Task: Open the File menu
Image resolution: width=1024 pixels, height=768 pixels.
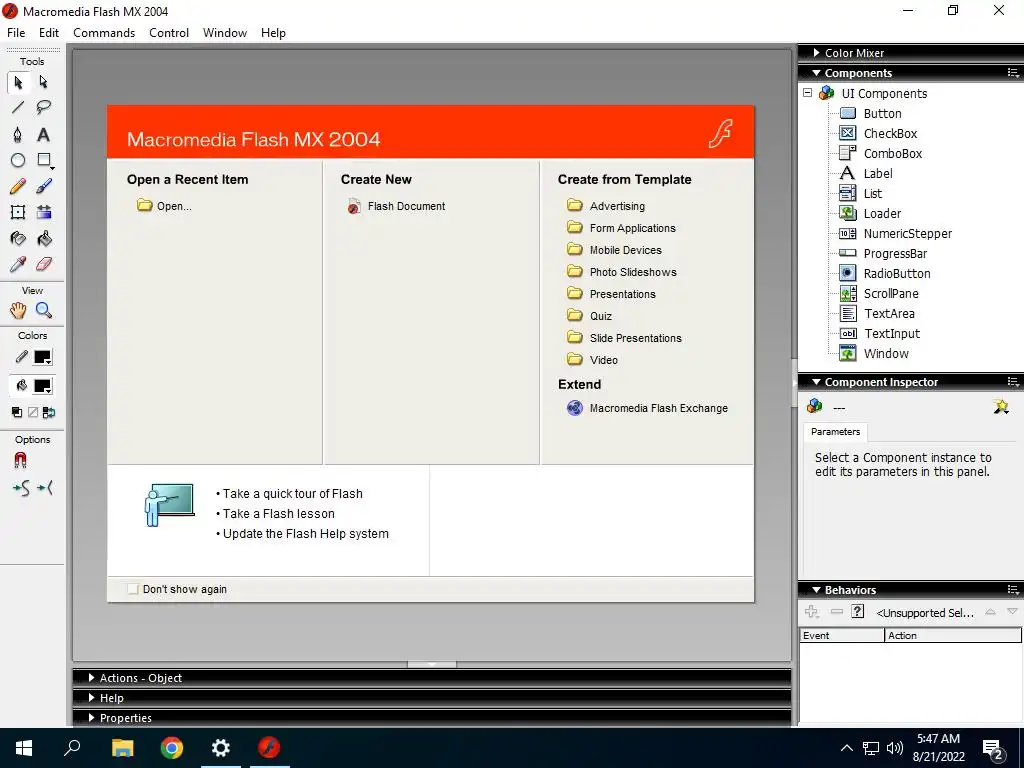Action: pos(16,33)
